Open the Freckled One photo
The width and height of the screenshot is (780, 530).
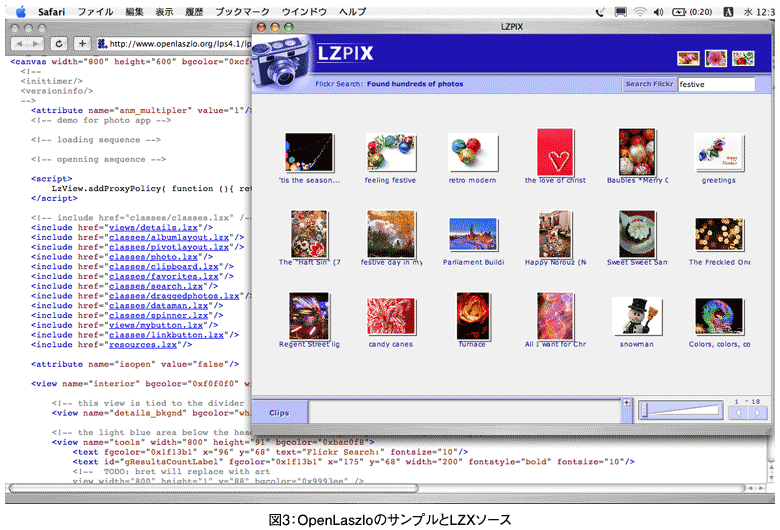coord(719,234)
